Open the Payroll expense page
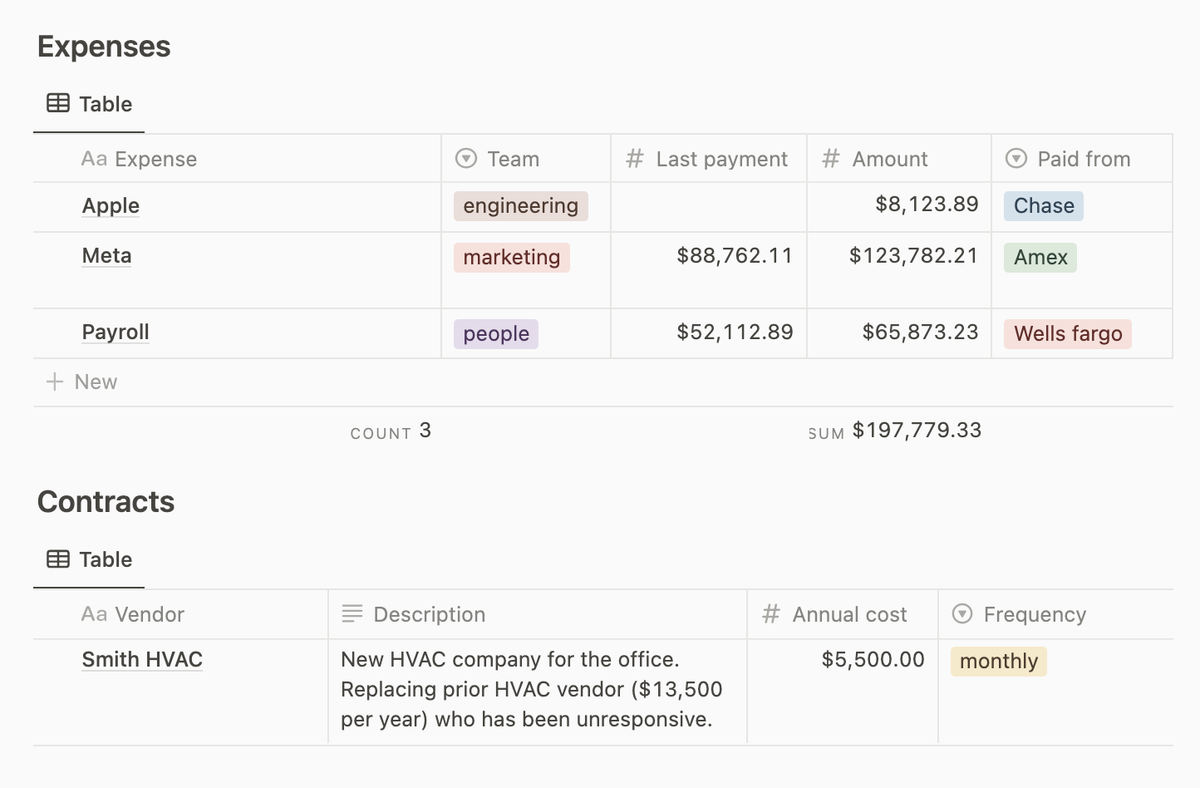Viewport: 1200px width, 788px height. tap(115, 331)
